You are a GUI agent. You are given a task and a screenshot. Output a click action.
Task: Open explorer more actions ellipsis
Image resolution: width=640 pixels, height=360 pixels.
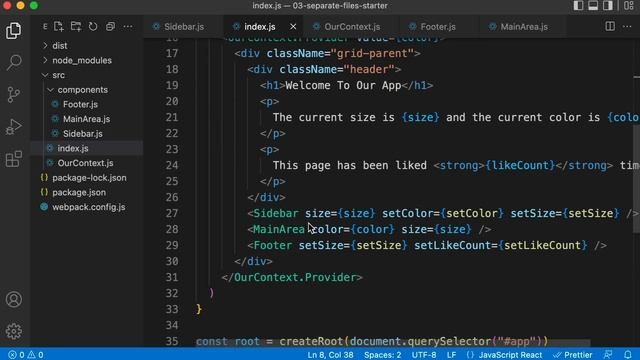[x=128, y=27]
